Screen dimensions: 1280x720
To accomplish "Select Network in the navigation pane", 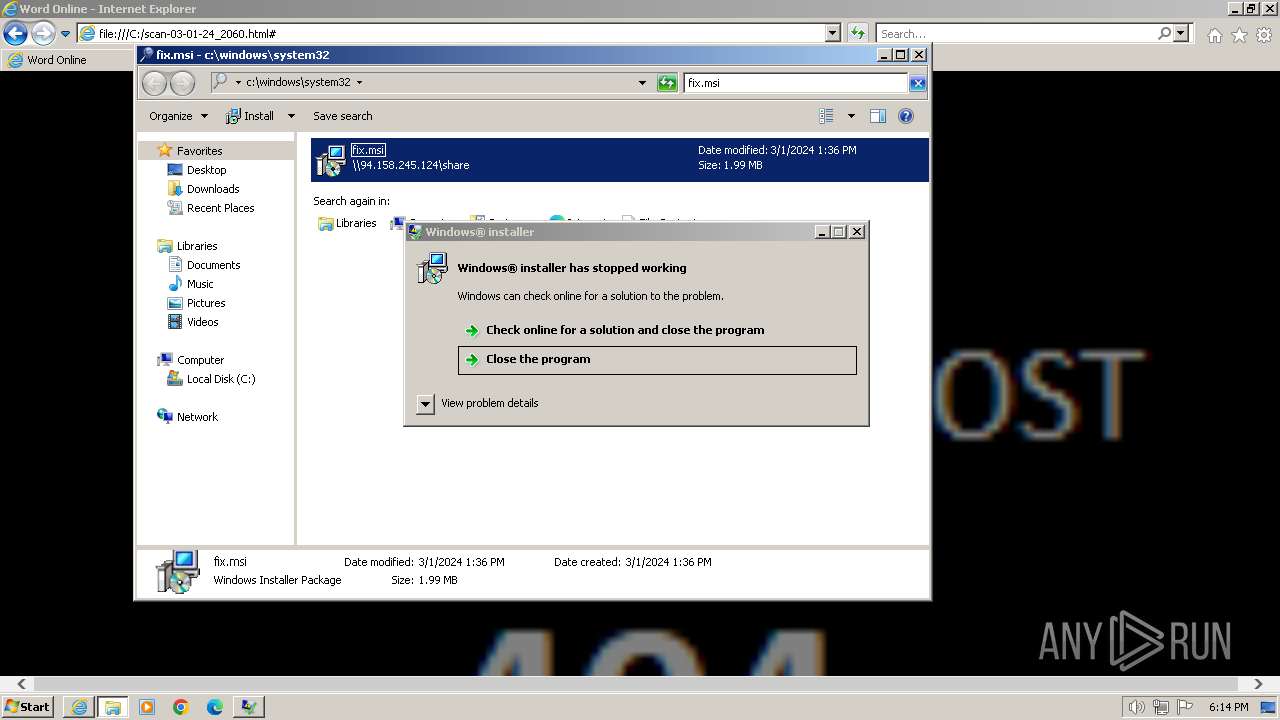I will [196, 417].
